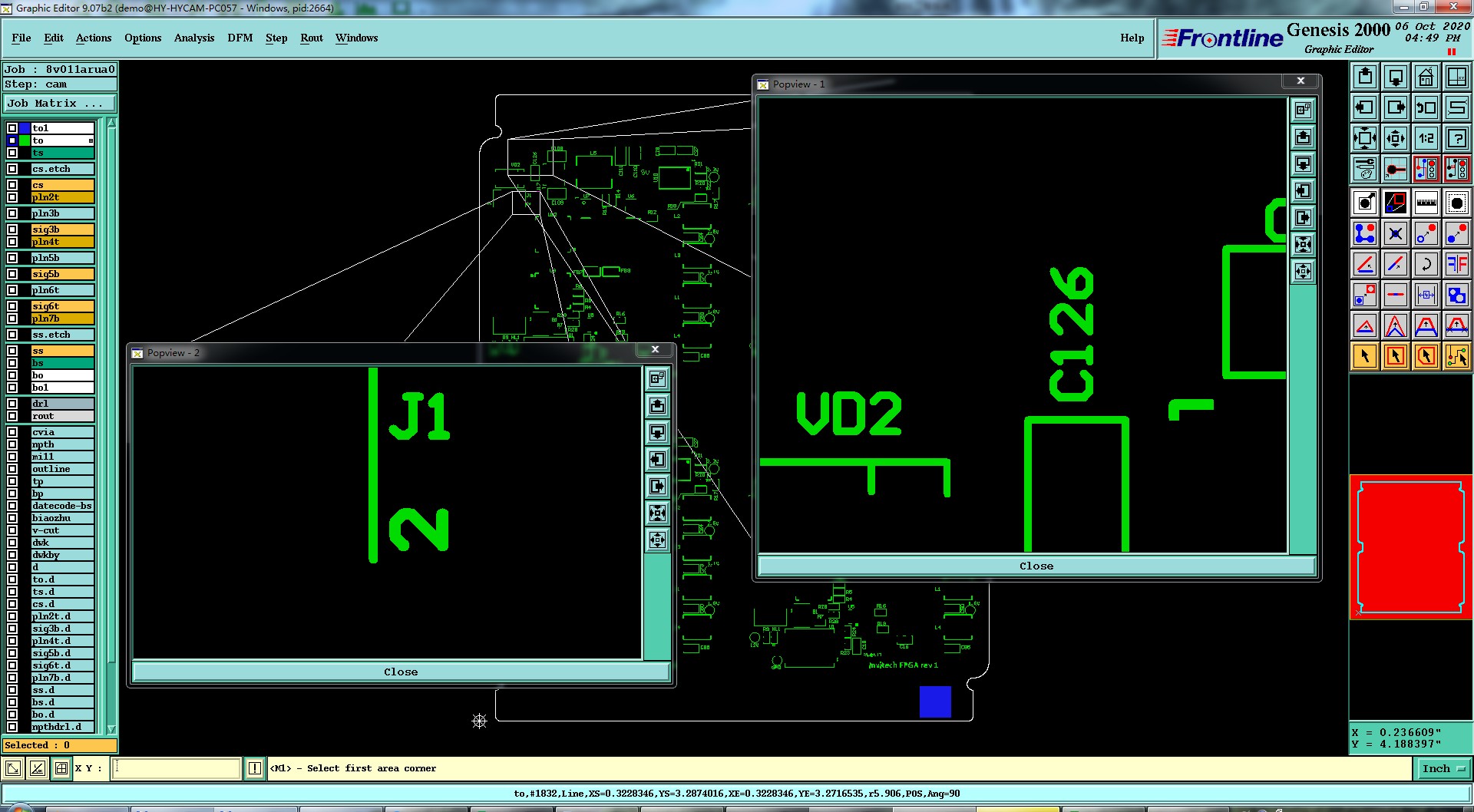1474x812 pixels.
Task: Click the pan-up arrow icon in right toolbar
Action: tap(1364, 77)
